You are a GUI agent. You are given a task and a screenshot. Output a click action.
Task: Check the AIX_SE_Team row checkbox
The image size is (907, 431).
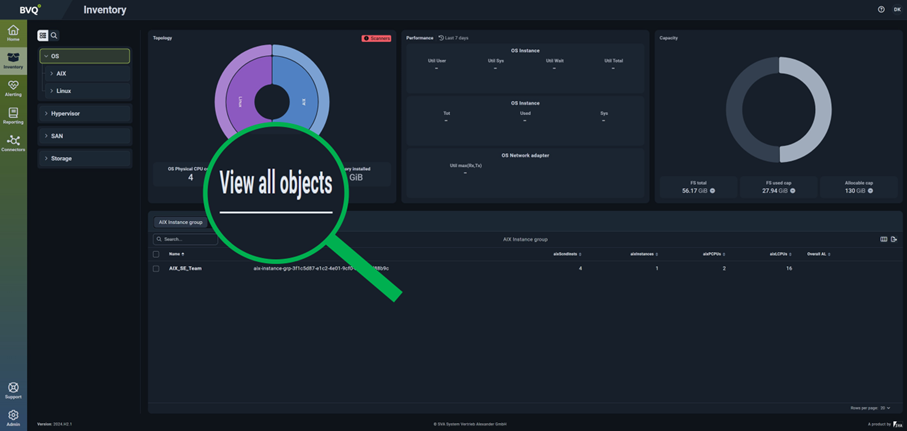pos(156,268)
